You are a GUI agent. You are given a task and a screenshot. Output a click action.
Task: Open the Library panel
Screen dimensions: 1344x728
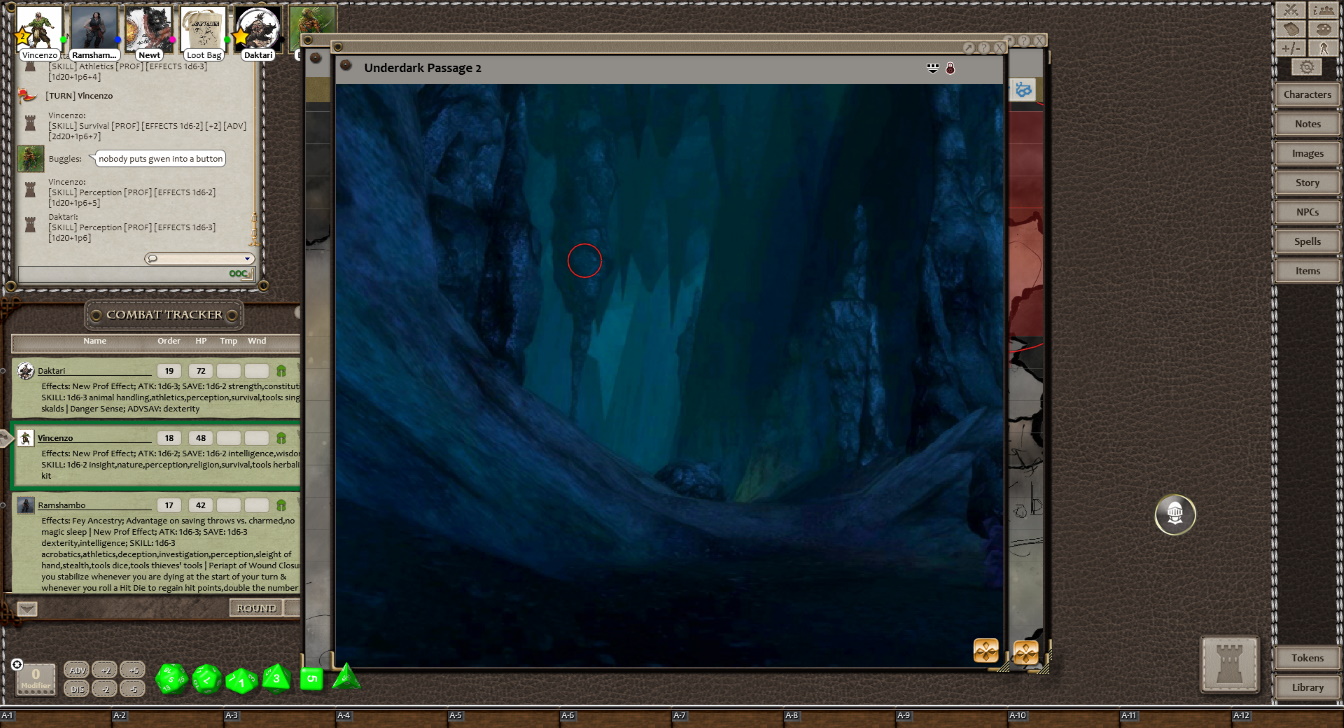tap(1307, 687)
